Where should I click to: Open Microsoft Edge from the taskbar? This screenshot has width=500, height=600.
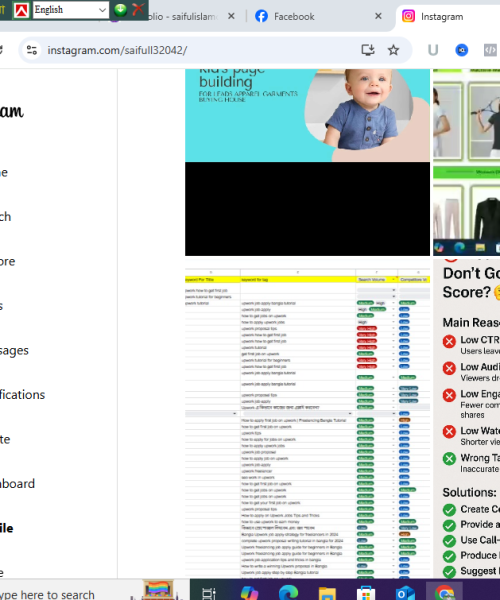pyautogui.click(x=288, y=593)
